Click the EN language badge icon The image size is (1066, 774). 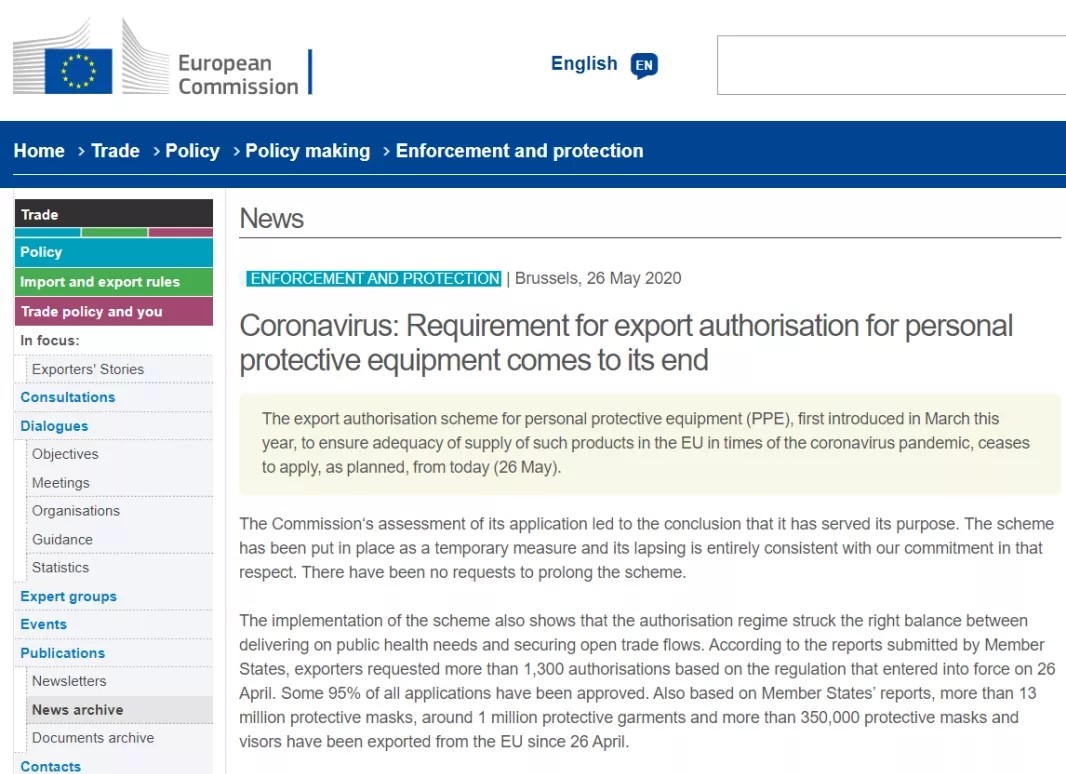(644, 66)
